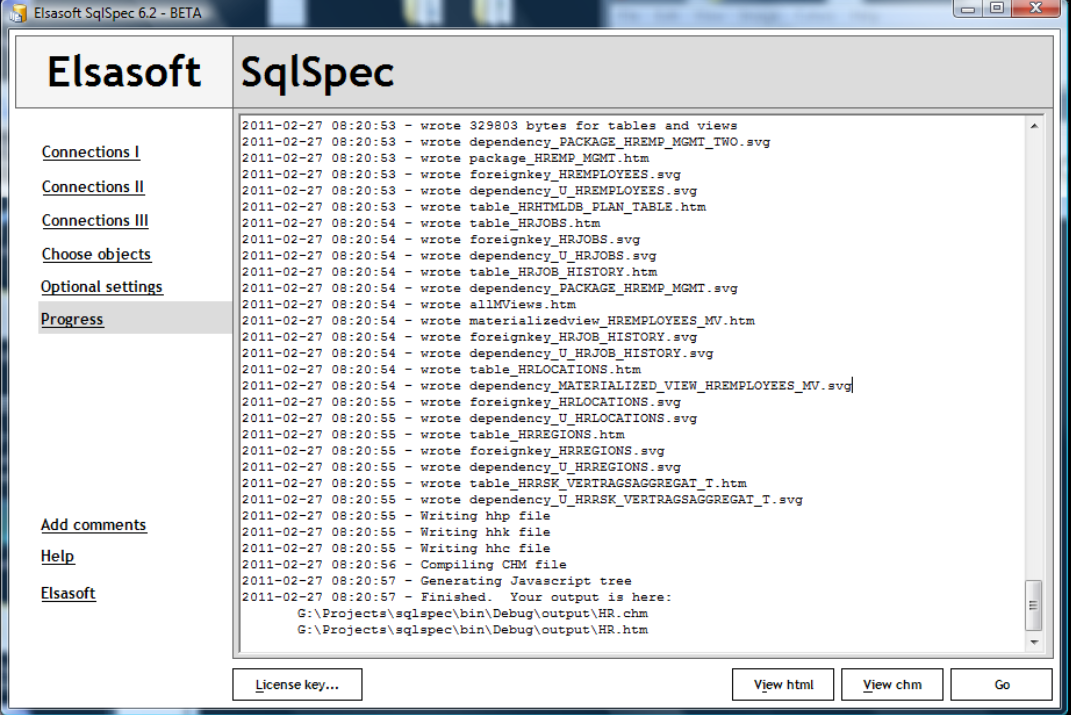Select the Progress page link
Screen dimensions: 1071x715
(x=72, y=319)
